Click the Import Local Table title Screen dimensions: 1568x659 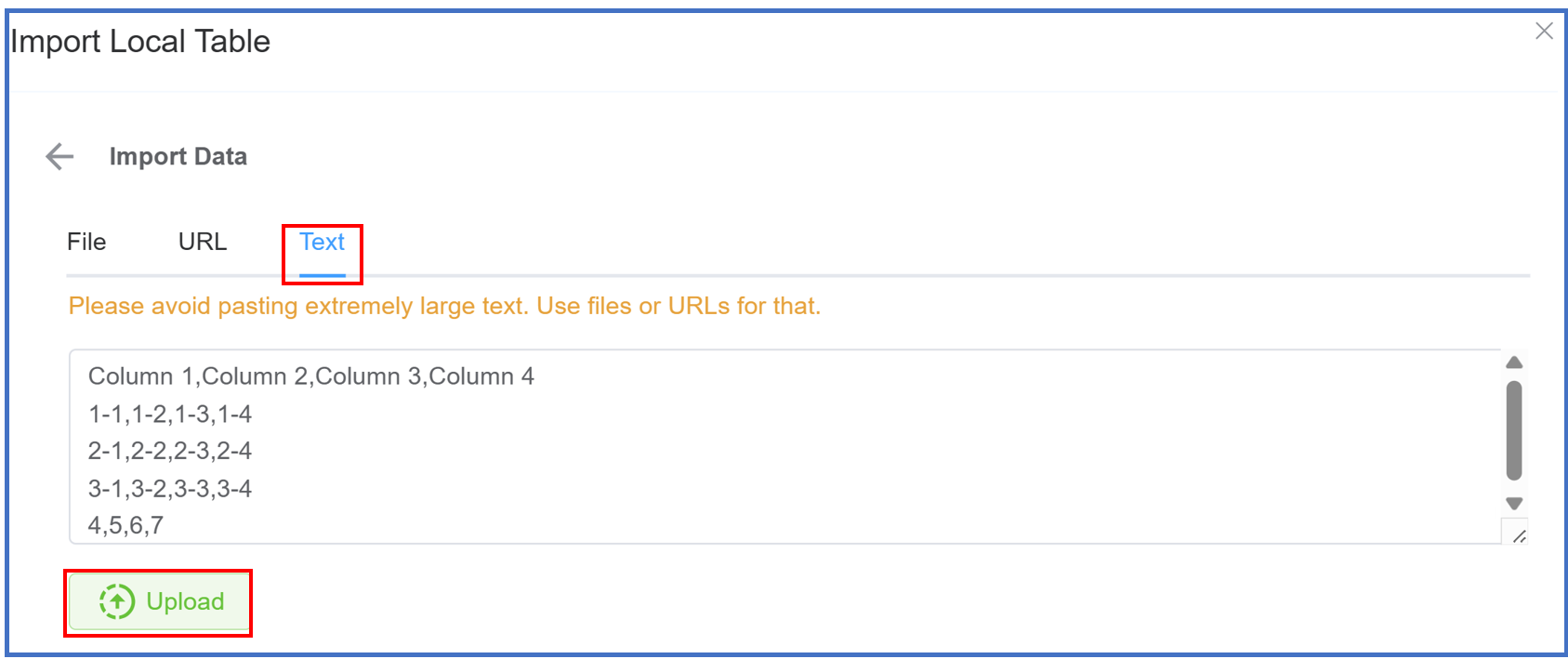point(140,42)
